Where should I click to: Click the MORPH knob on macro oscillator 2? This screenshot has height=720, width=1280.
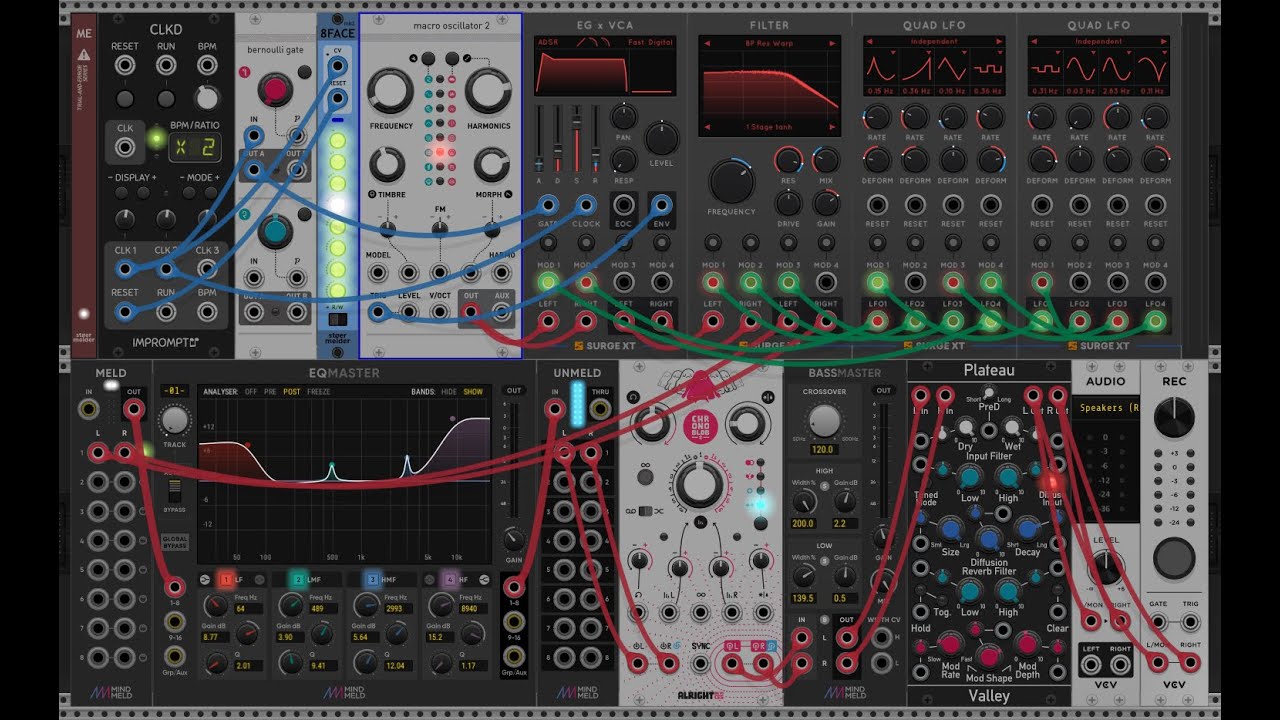[491, 164]
